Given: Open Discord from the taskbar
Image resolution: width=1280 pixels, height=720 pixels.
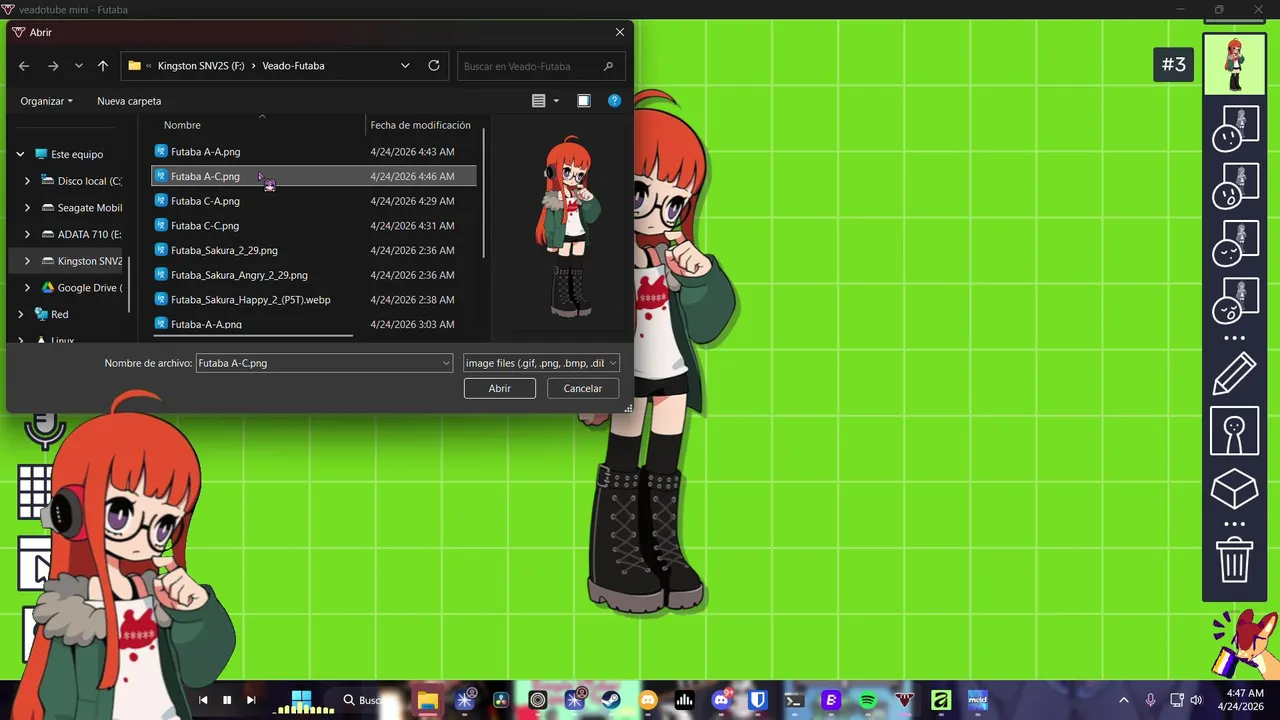Looking at the screenshot, I should pos(721,700).
